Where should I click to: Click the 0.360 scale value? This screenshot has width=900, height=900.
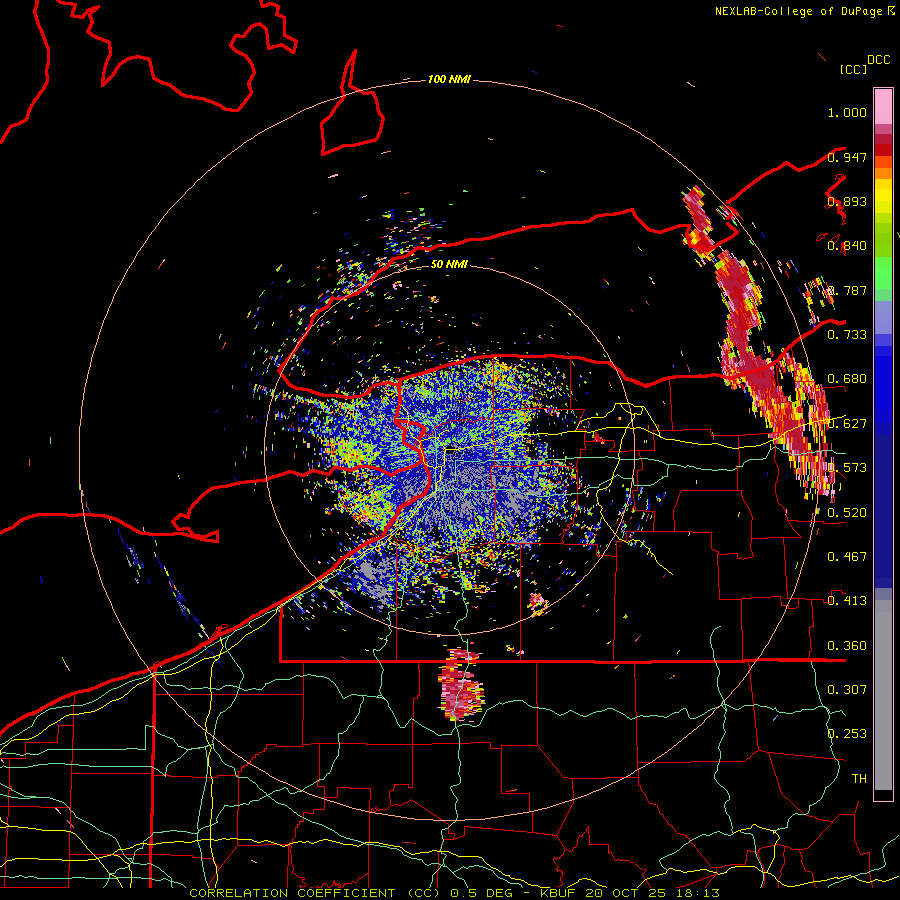click(x=847, y=646)
